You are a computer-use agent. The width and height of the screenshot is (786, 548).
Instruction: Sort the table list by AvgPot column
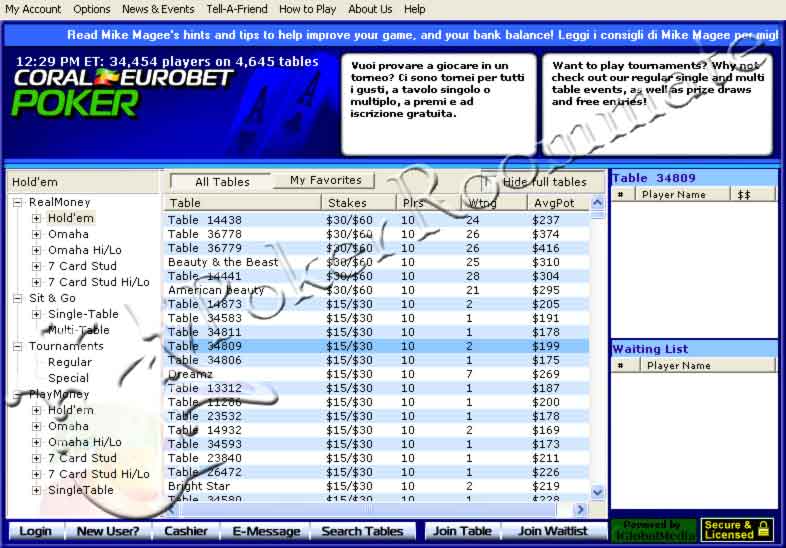558,203
